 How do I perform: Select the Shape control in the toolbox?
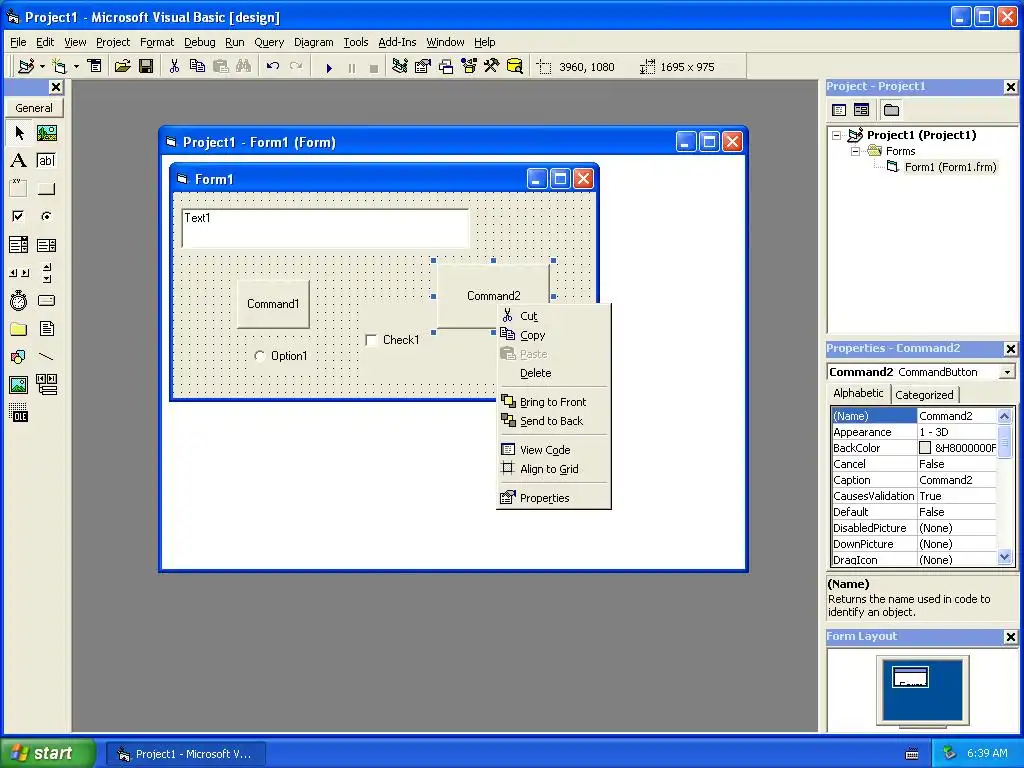click(x=19, y=357)
